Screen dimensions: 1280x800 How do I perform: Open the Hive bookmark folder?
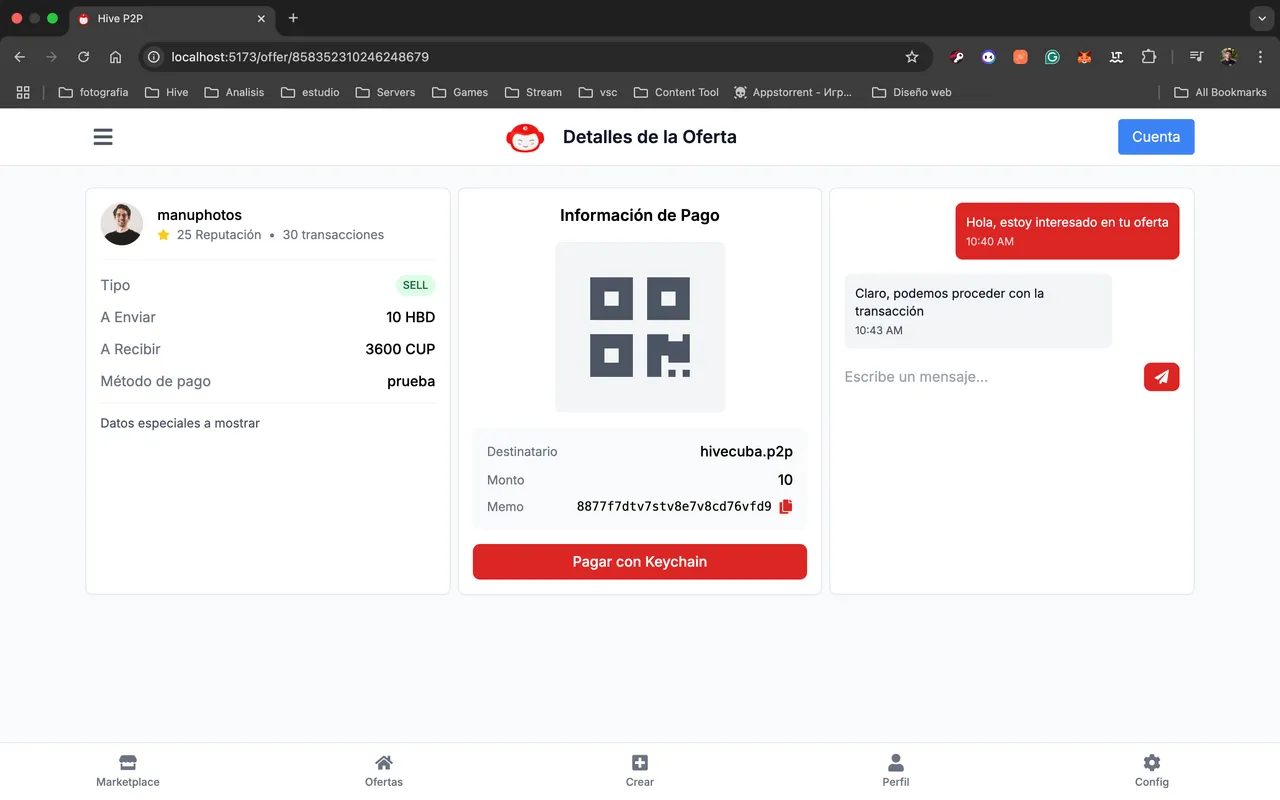[x=166, y=92]
